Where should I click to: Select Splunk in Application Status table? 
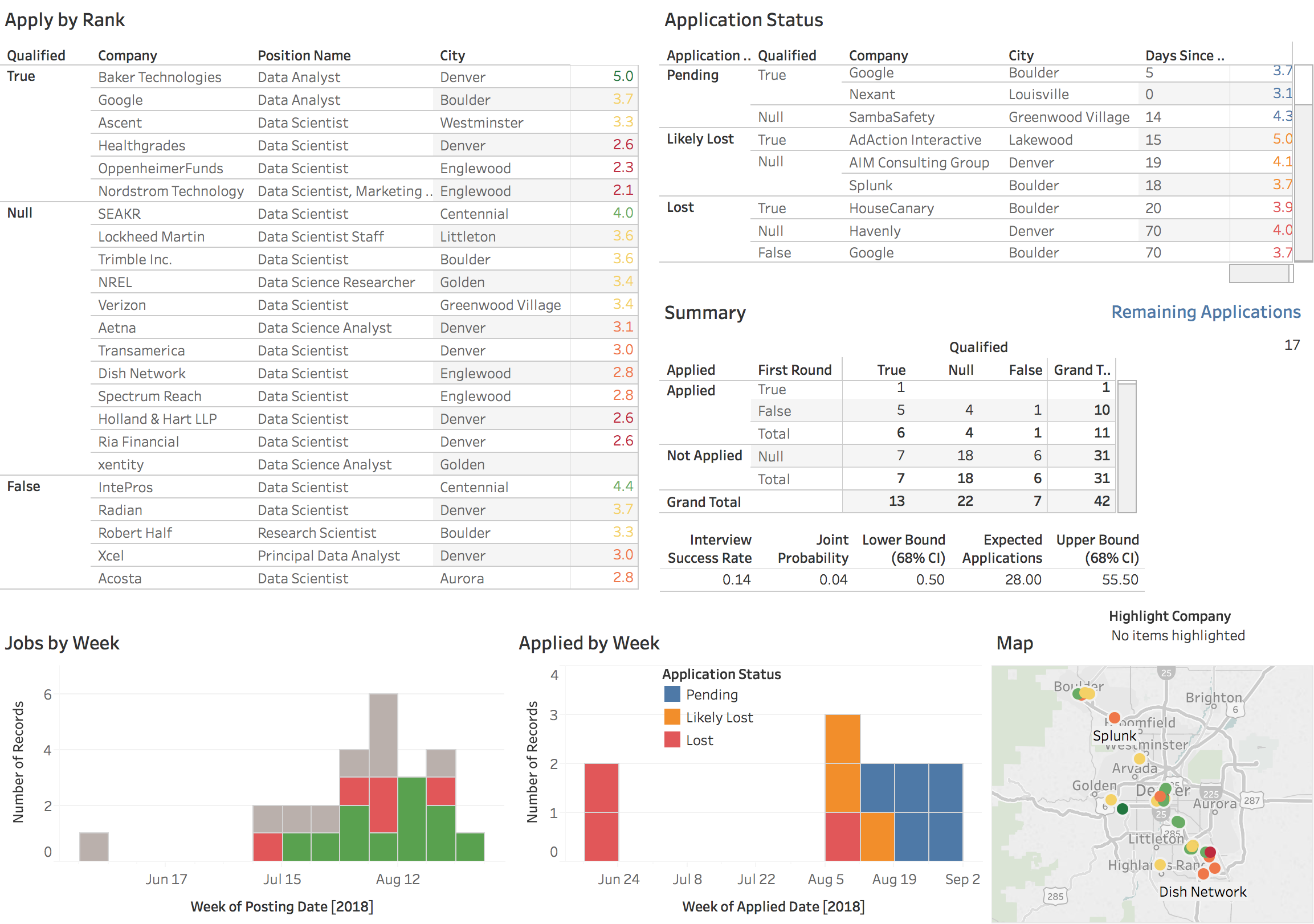[871, 186]
